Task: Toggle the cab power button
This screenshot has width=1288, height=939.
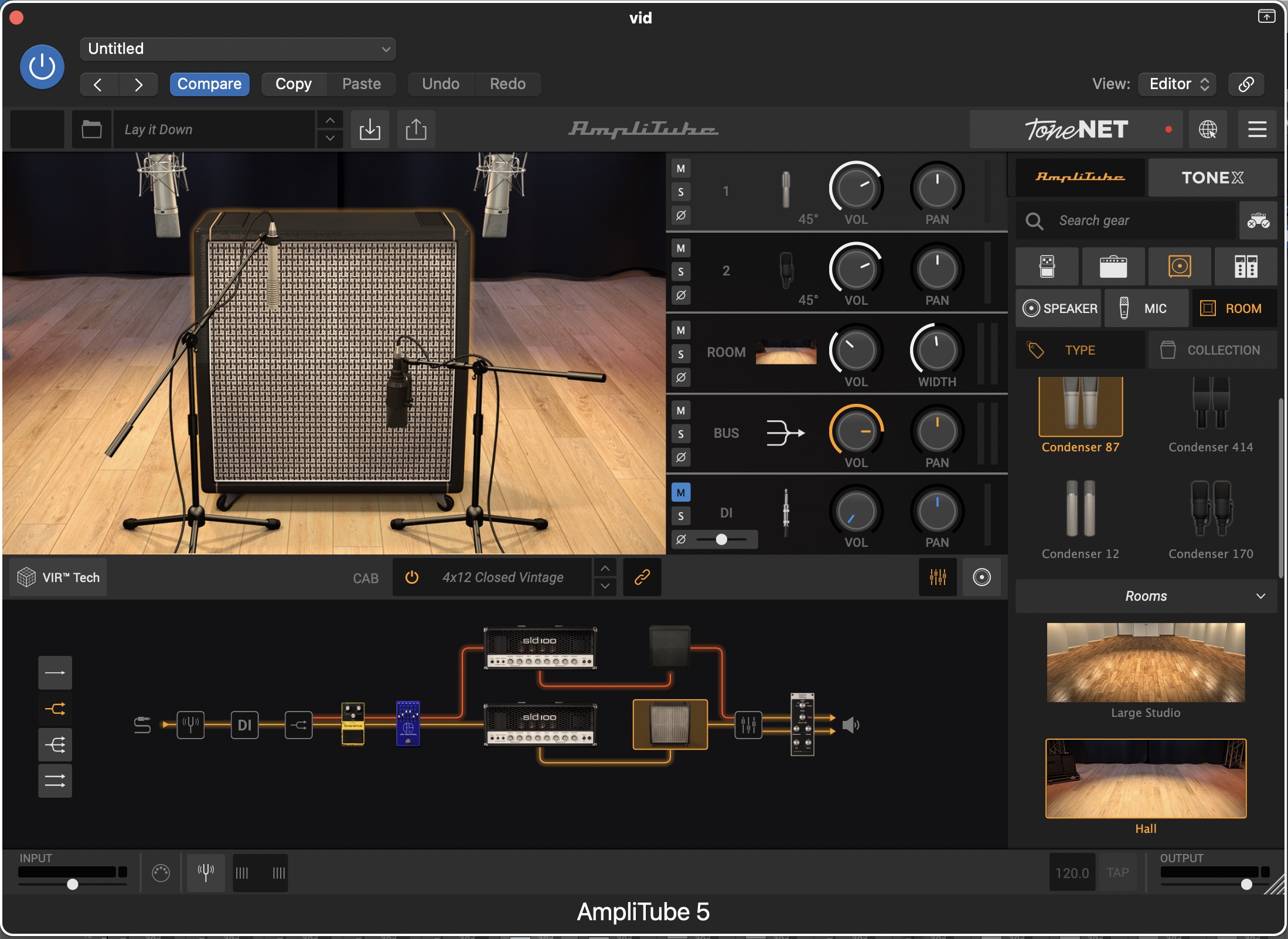Action: pyautogui.click(x=412, y=577)
